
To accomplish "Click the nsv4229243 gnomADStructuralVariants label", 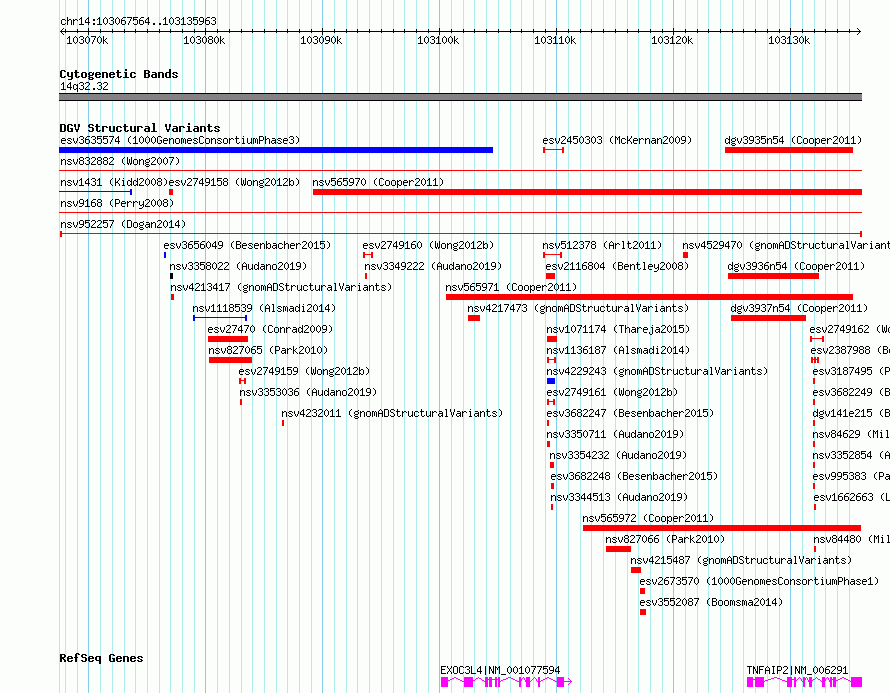I will pyautogui.click(x=657, y=371).
